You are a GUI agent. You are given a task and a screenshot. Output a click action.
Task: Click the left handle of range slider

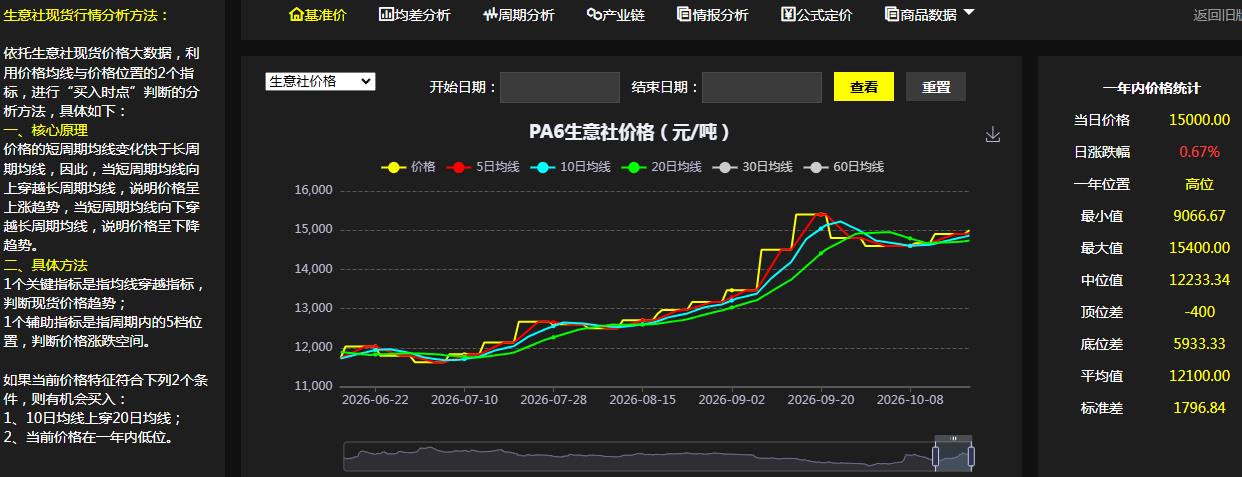click(935, 457)
